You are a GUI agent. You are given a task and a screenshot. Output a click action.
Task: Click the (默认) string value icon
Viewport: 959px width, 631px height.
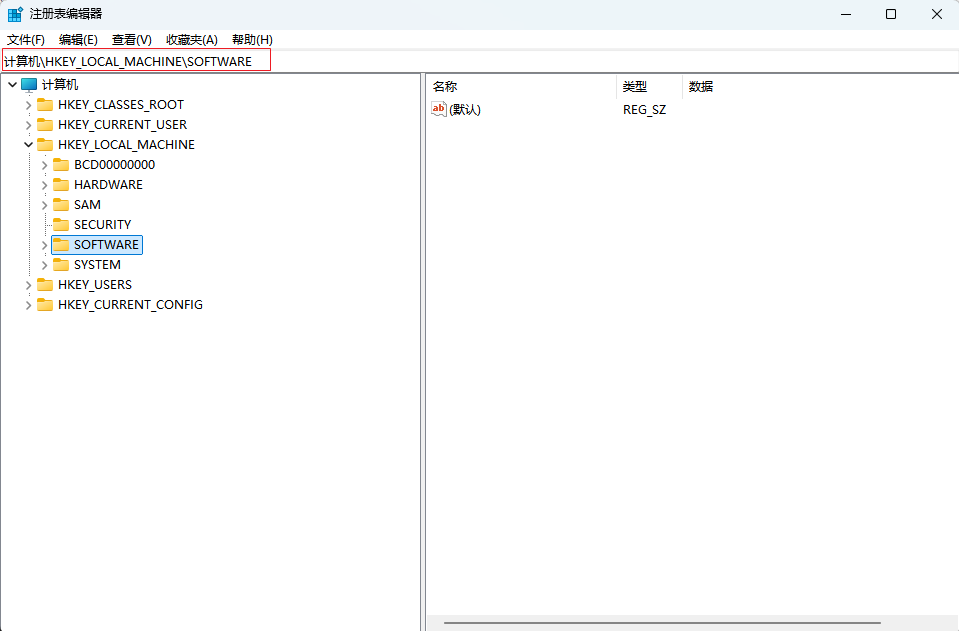[x=439, y=109]
